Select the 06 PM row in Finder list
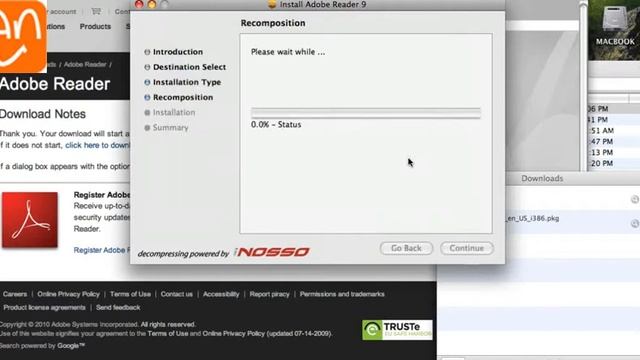640x360 pixels. pos(613,109)
